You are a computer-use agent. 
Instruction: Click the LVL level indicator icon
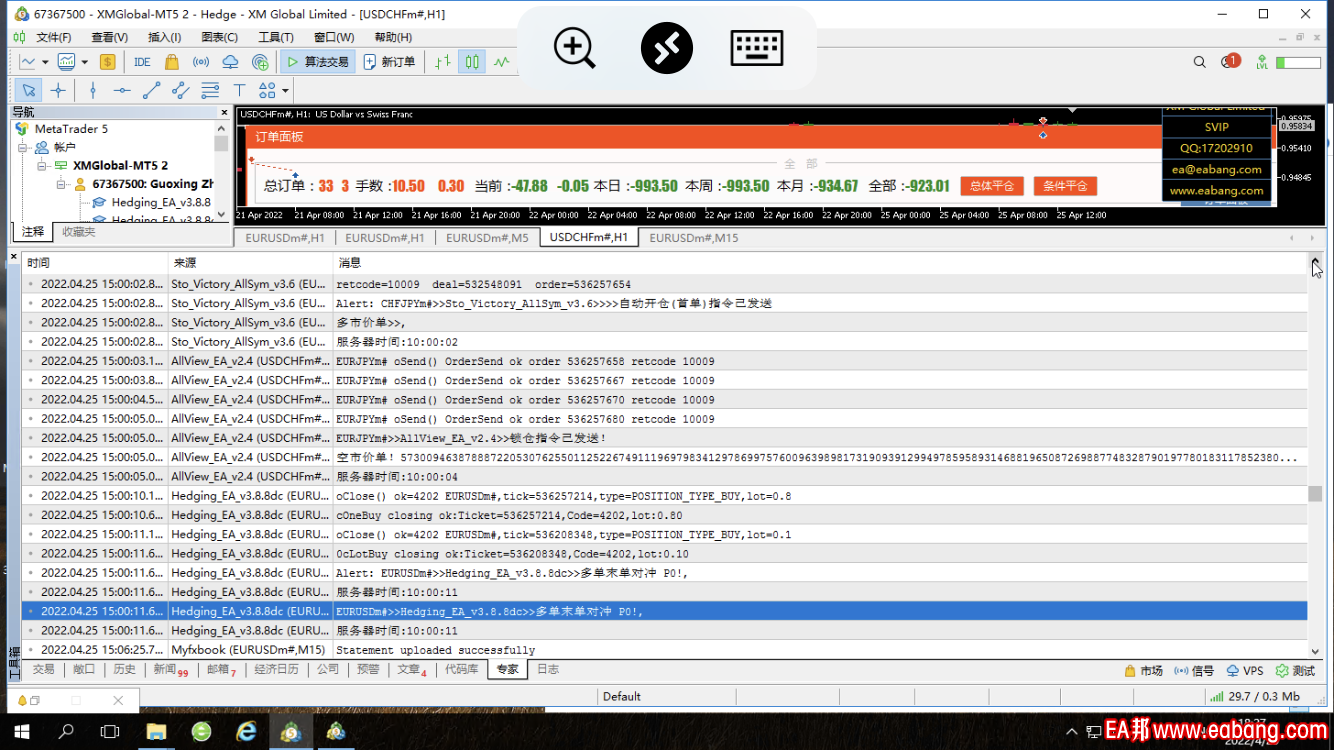1262,62
